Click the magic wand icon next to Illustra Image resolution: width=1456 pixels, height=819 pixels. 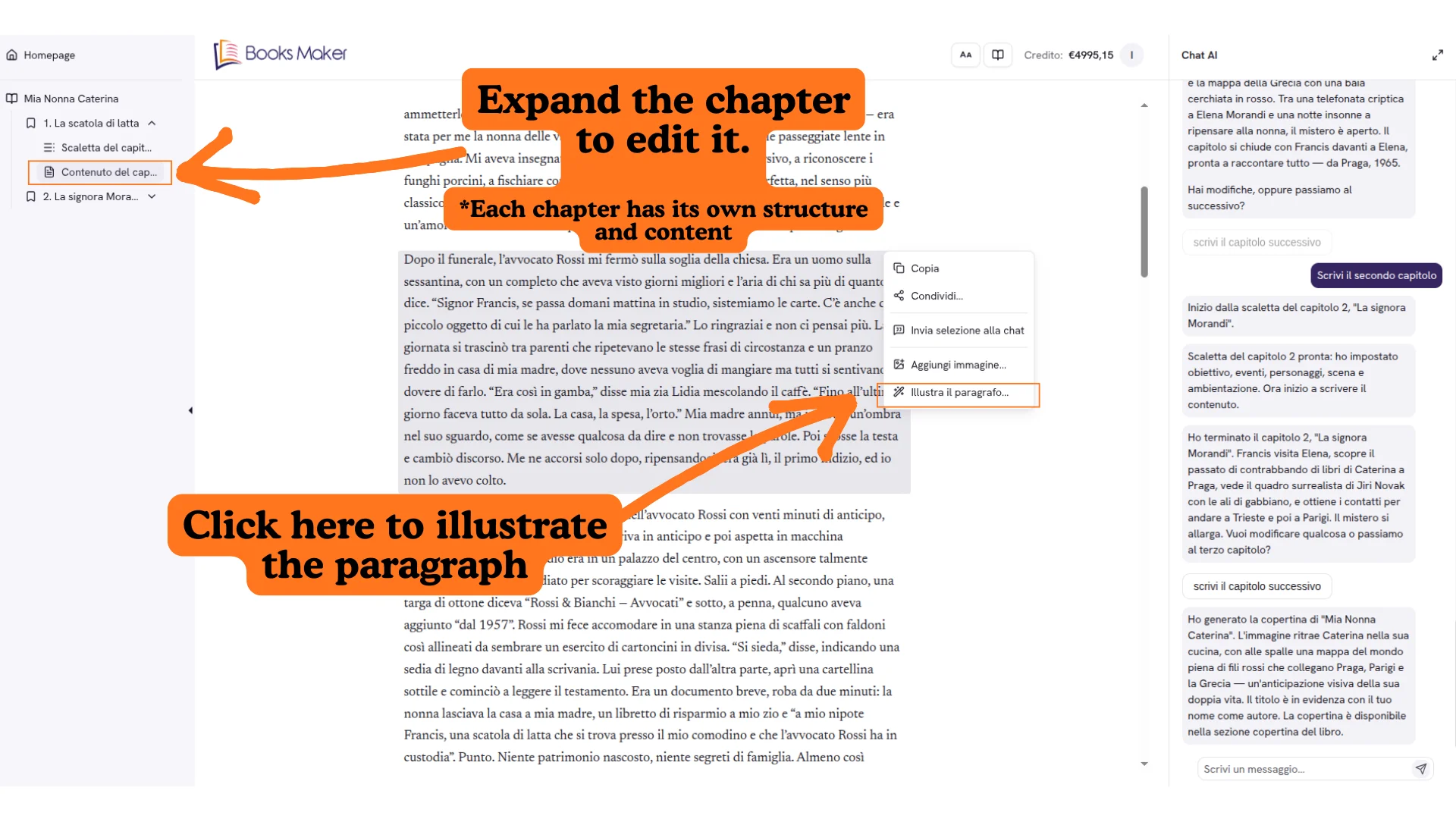(x=899, y=392)
